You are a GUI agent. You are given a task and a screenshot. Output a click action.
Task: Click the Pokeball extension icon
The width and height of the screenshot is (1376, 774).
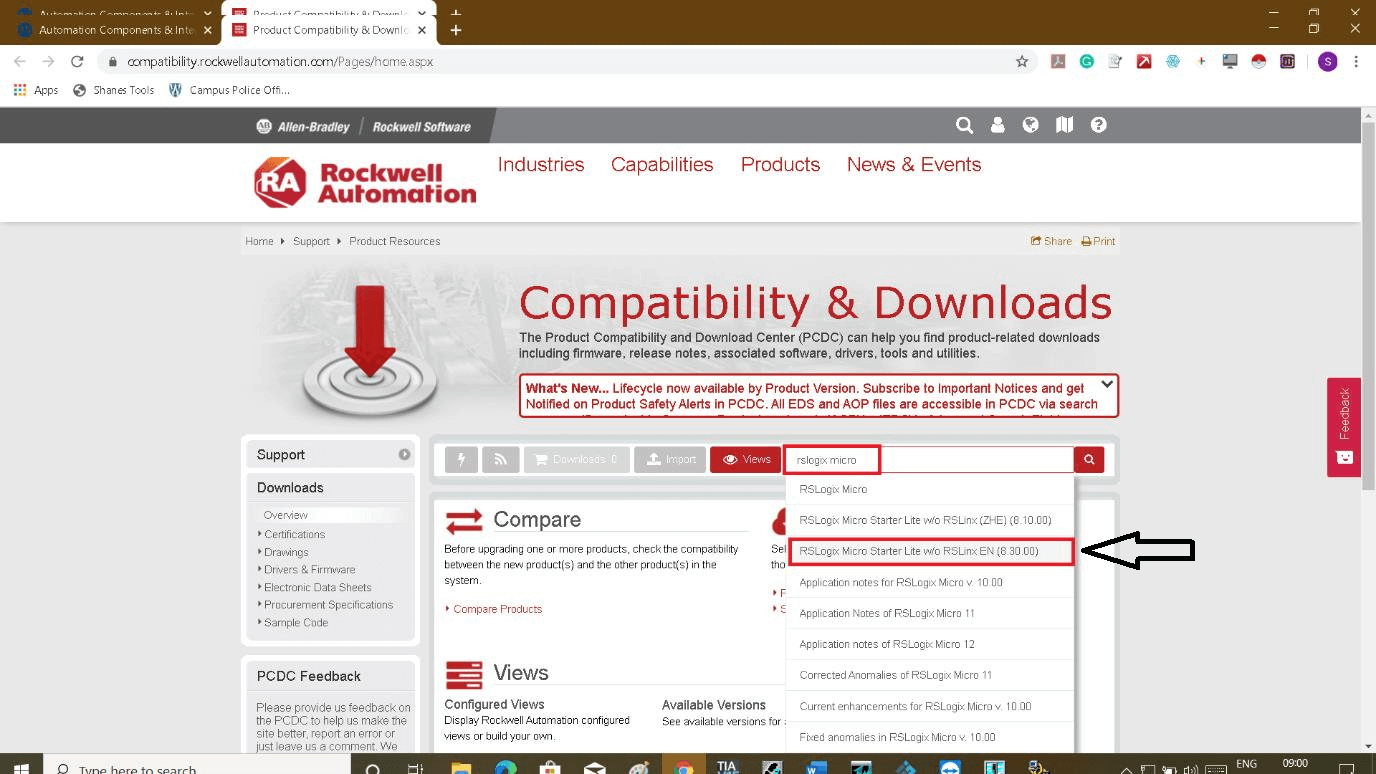(x=1259, y=61)
